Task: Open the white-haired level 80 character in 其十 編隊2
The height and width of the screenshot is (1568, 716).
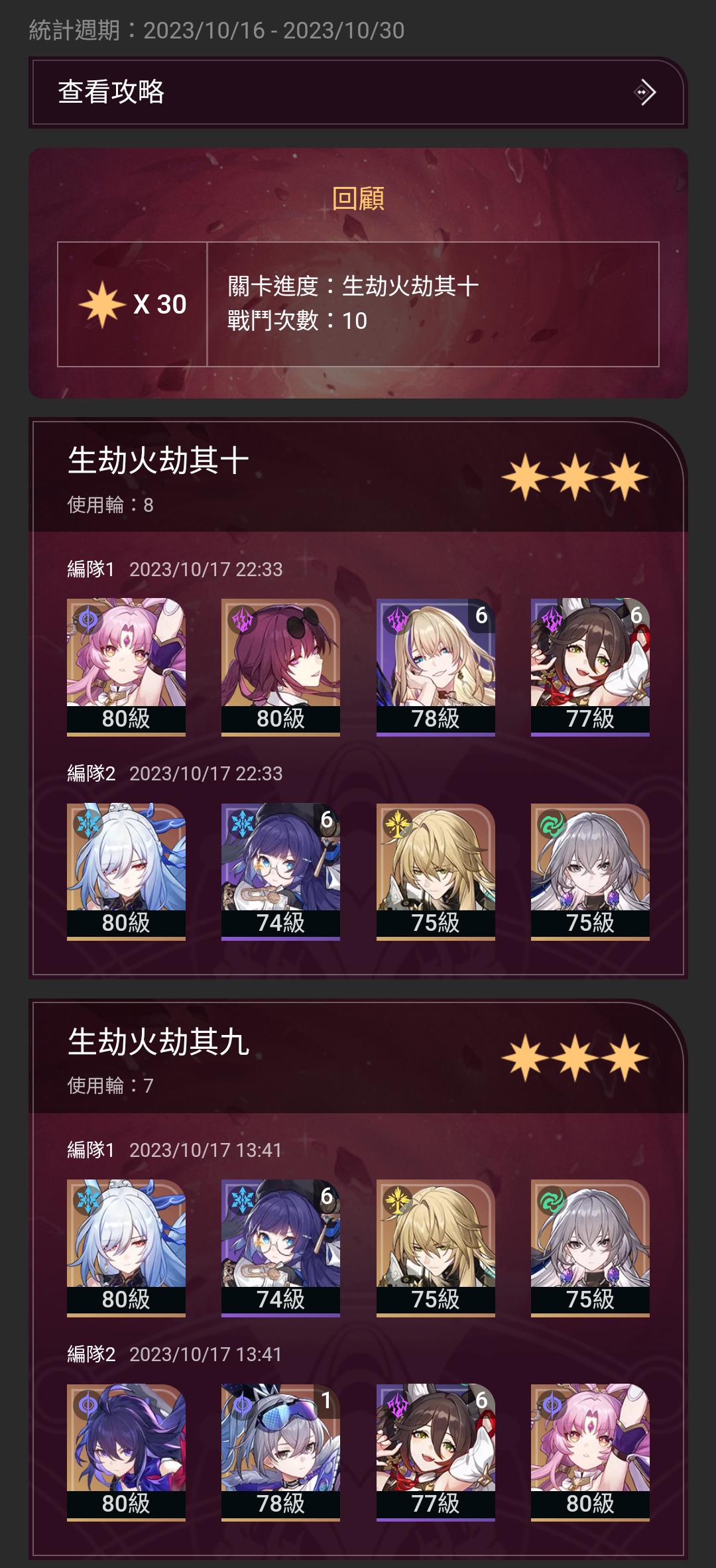Action: tap(126, 871)
